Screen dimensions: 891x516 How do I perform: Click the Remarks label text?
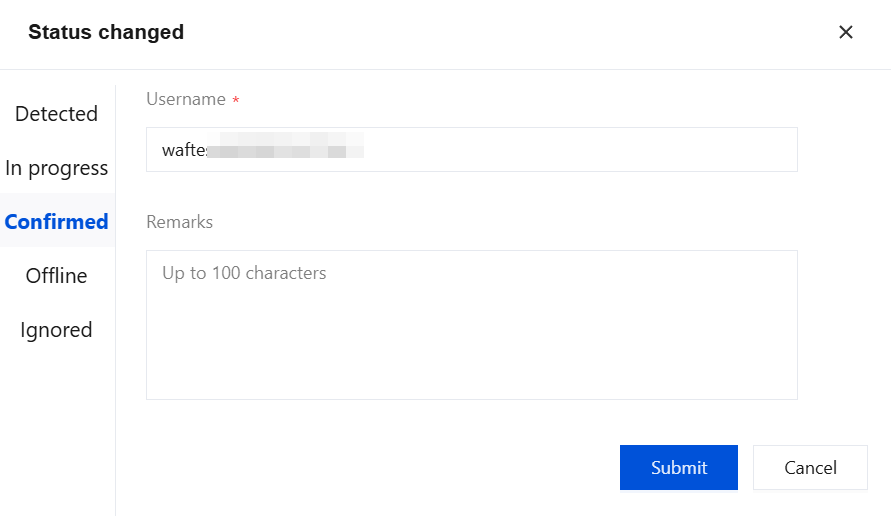point(179,222)
